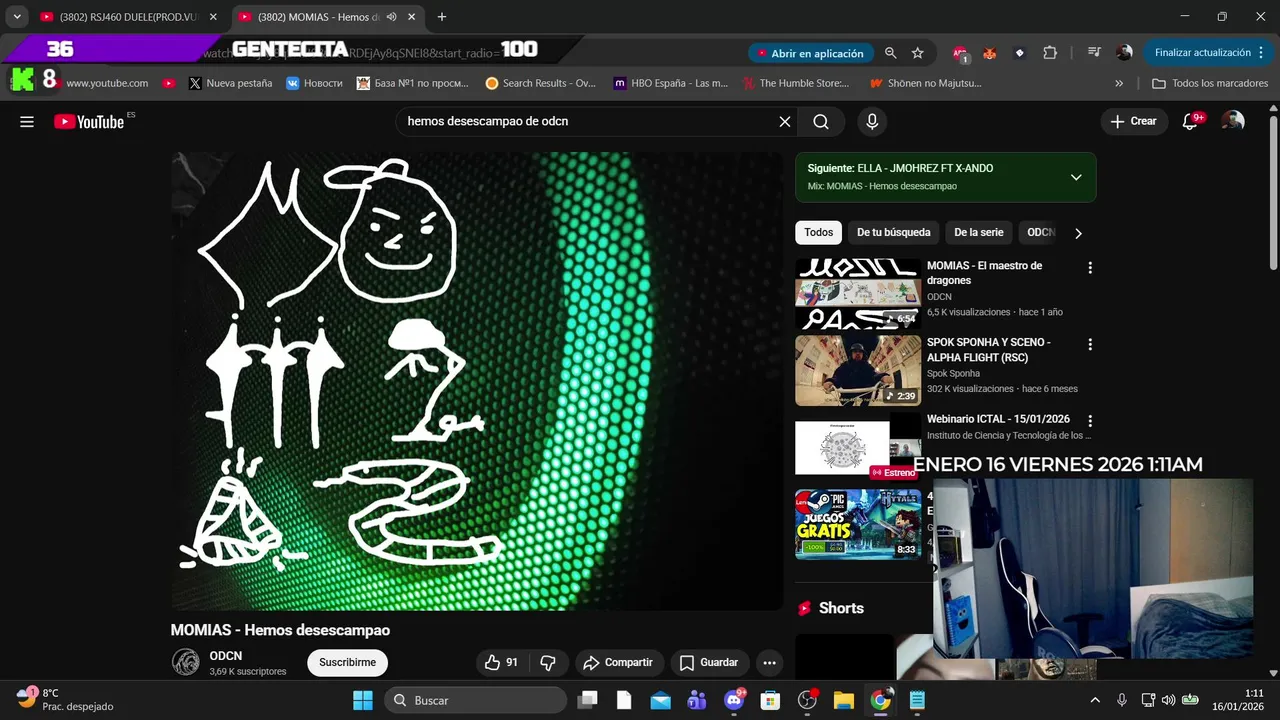Screen dimensions: 1280x720
Task: Select the De tu búsqueda chip
Action: (894, 233)
